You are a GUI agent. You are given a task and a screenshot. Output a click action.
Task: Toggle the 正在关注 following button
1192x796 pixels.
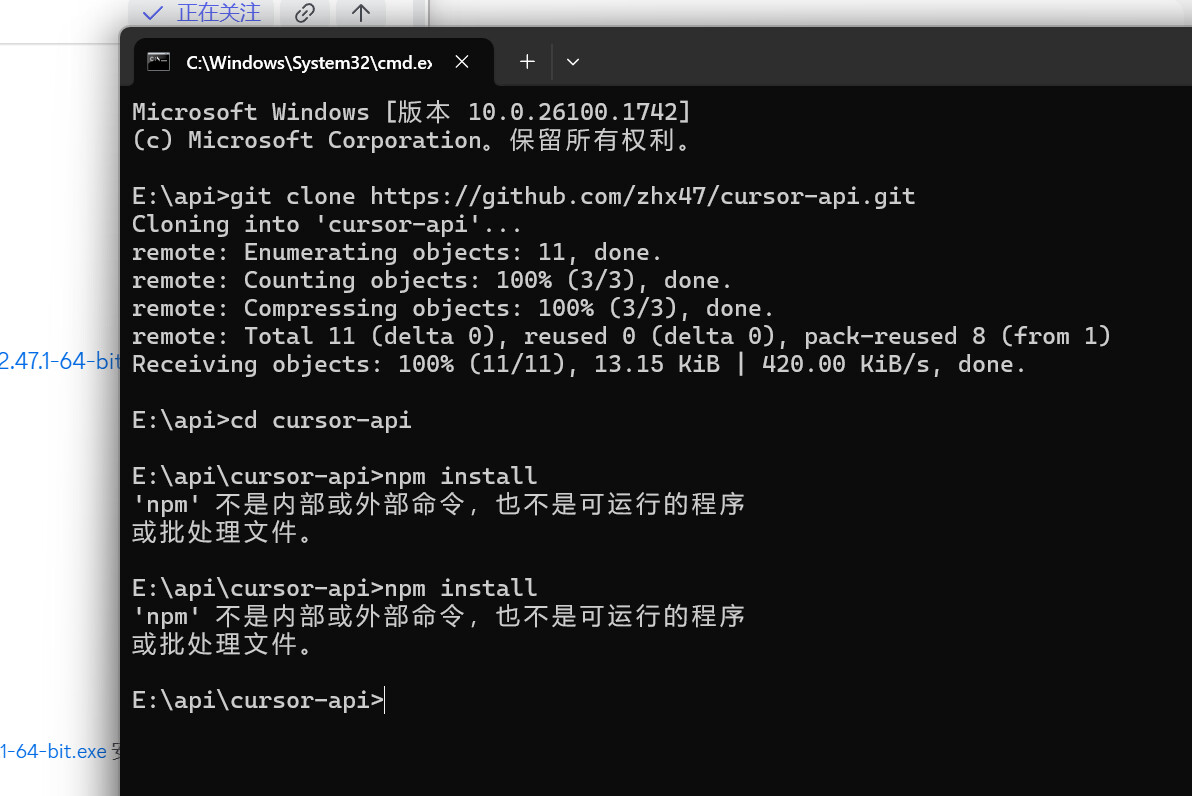point(203,13)
